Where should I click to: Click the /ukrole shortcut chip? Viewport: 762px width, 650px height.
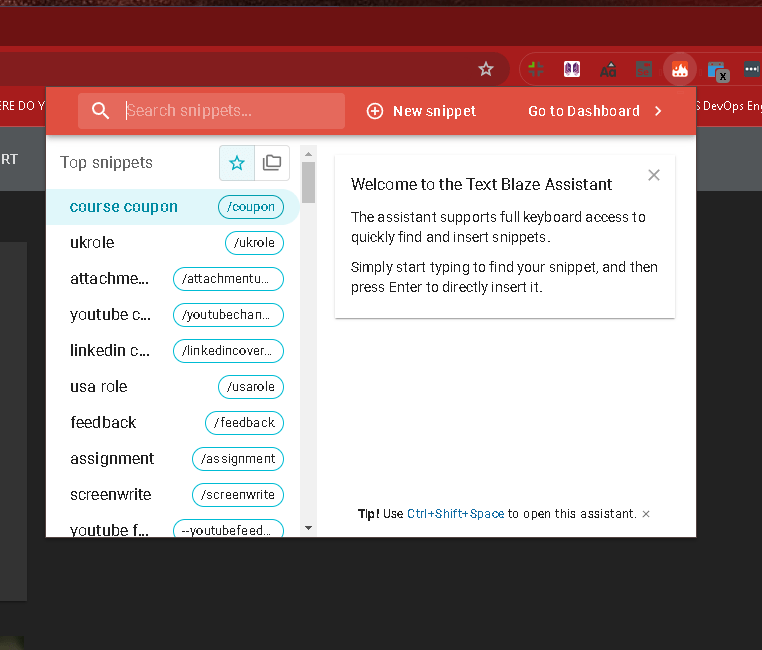[254, 243]
